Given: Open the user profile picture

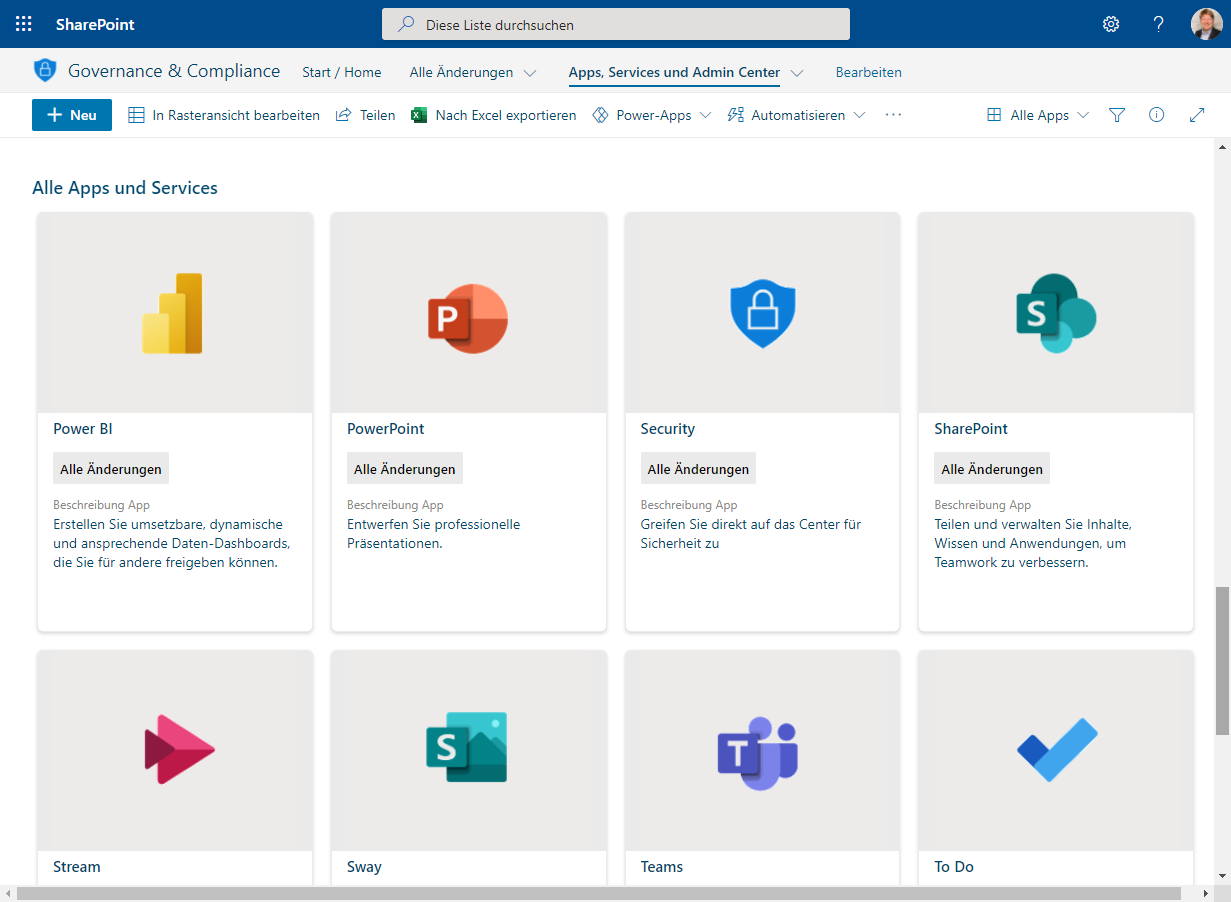Looking at the screenshot, I should 1207,24.
